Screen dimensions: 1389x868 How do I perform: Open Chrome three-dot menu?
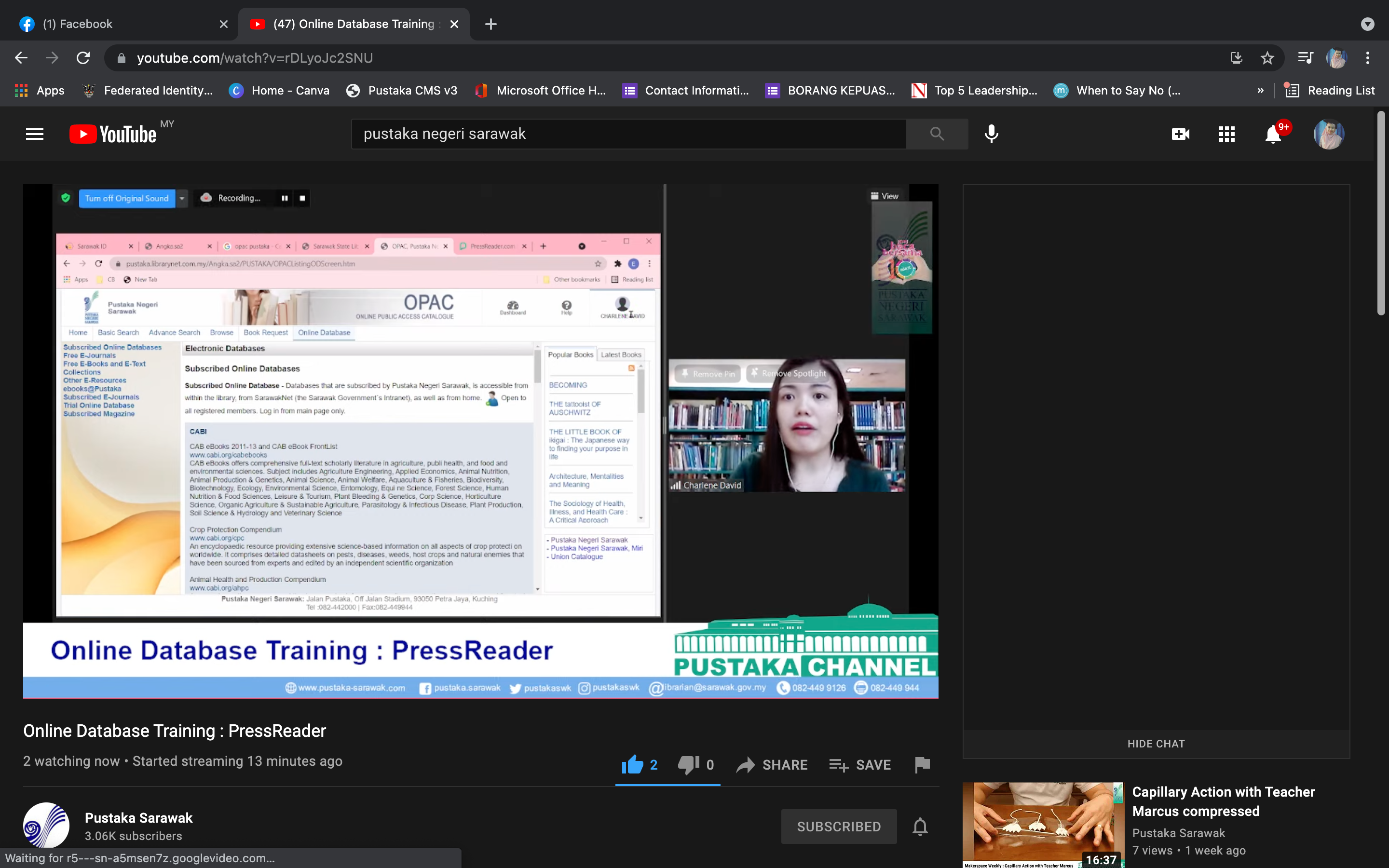[1368, 58]
